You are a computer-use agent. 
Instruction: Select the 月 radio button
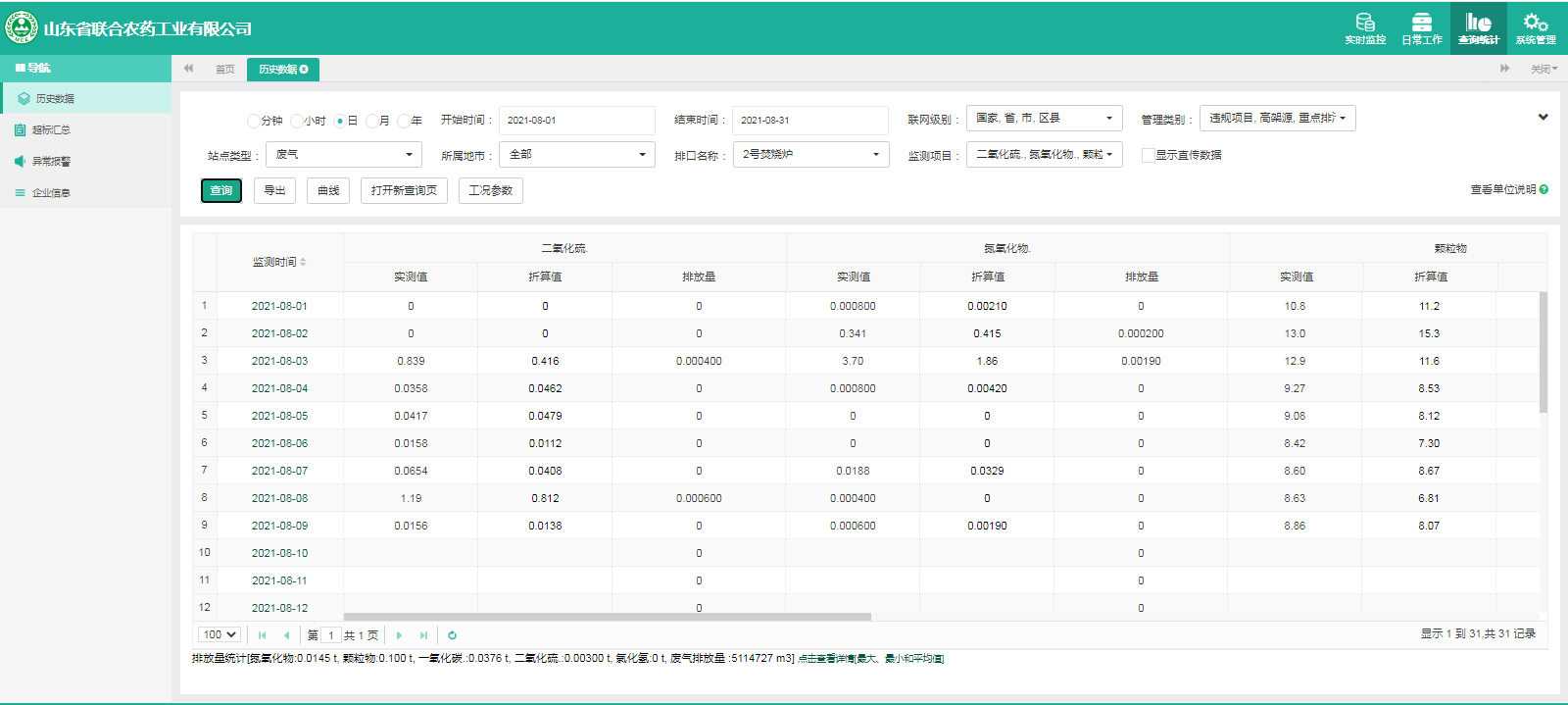click(x=372, y=121)
